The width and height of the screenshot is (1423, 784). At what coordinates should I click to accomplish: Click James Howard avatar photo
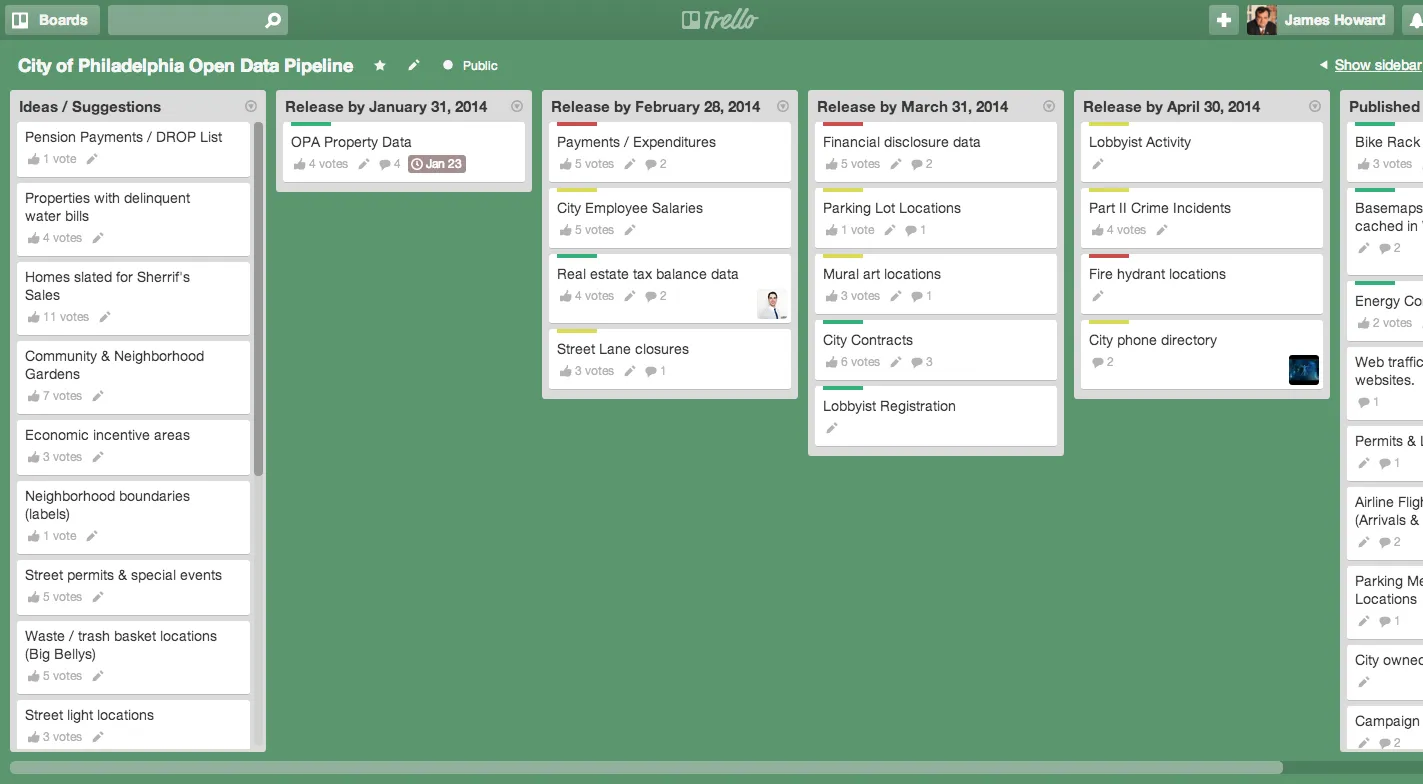[x=1262, y=20]
